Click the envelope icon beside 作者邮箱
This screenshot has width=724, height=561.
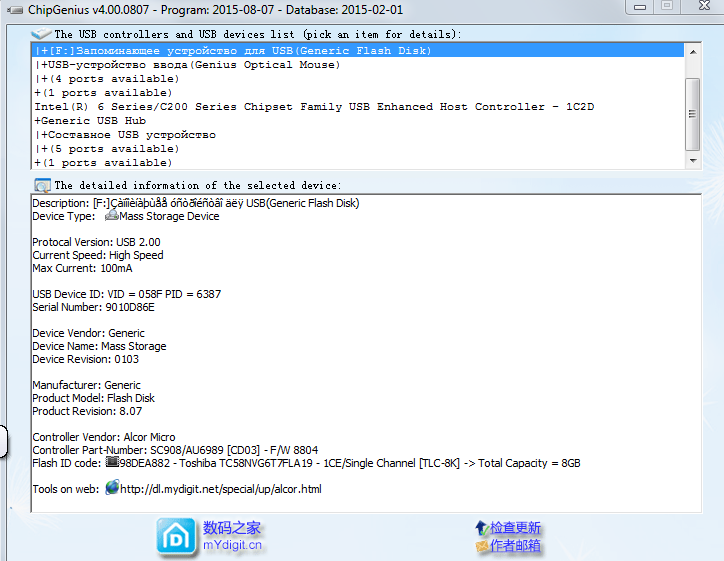481,546
